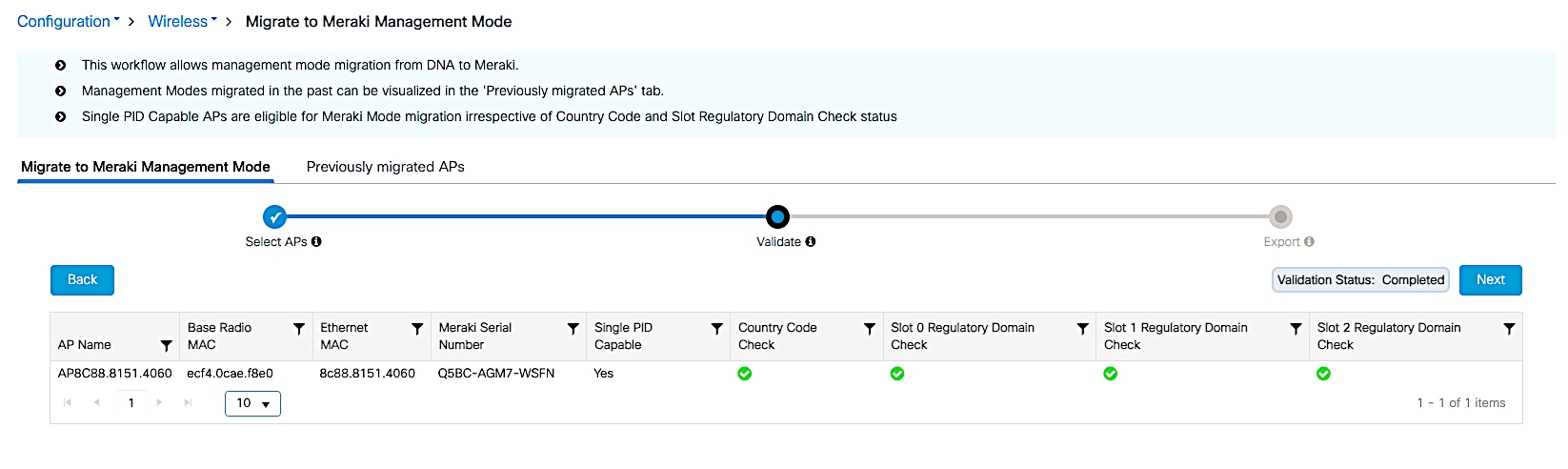Switch to Previously migrated APs tab
1568x469 pixels.
(x=385, y=167)
